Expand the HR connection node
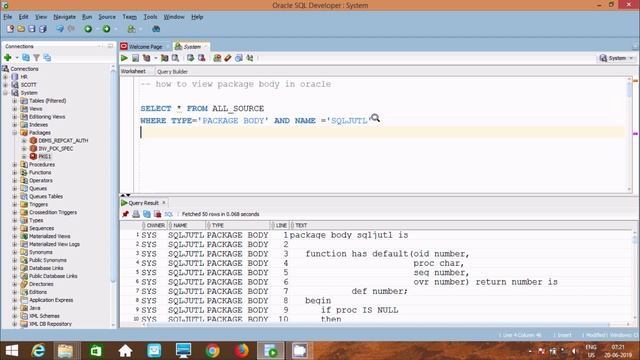640x360 pixels. tap(5, 77)
